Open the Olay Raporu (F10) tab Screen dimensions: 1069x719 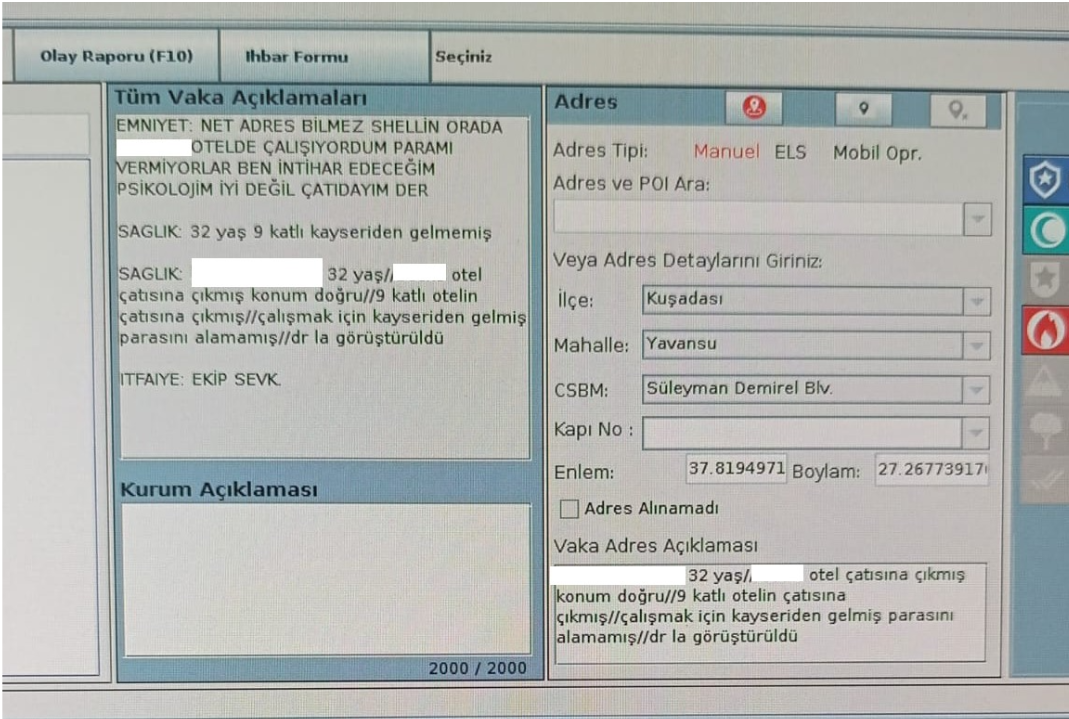coord(115,57)
